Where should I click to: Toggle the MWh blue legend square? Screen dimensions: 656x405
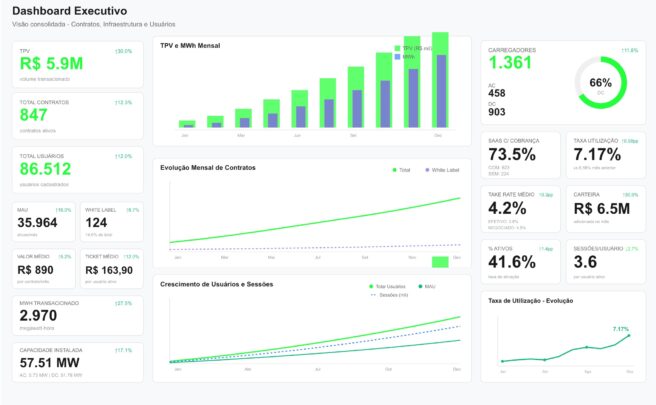(x=397, y=56)
